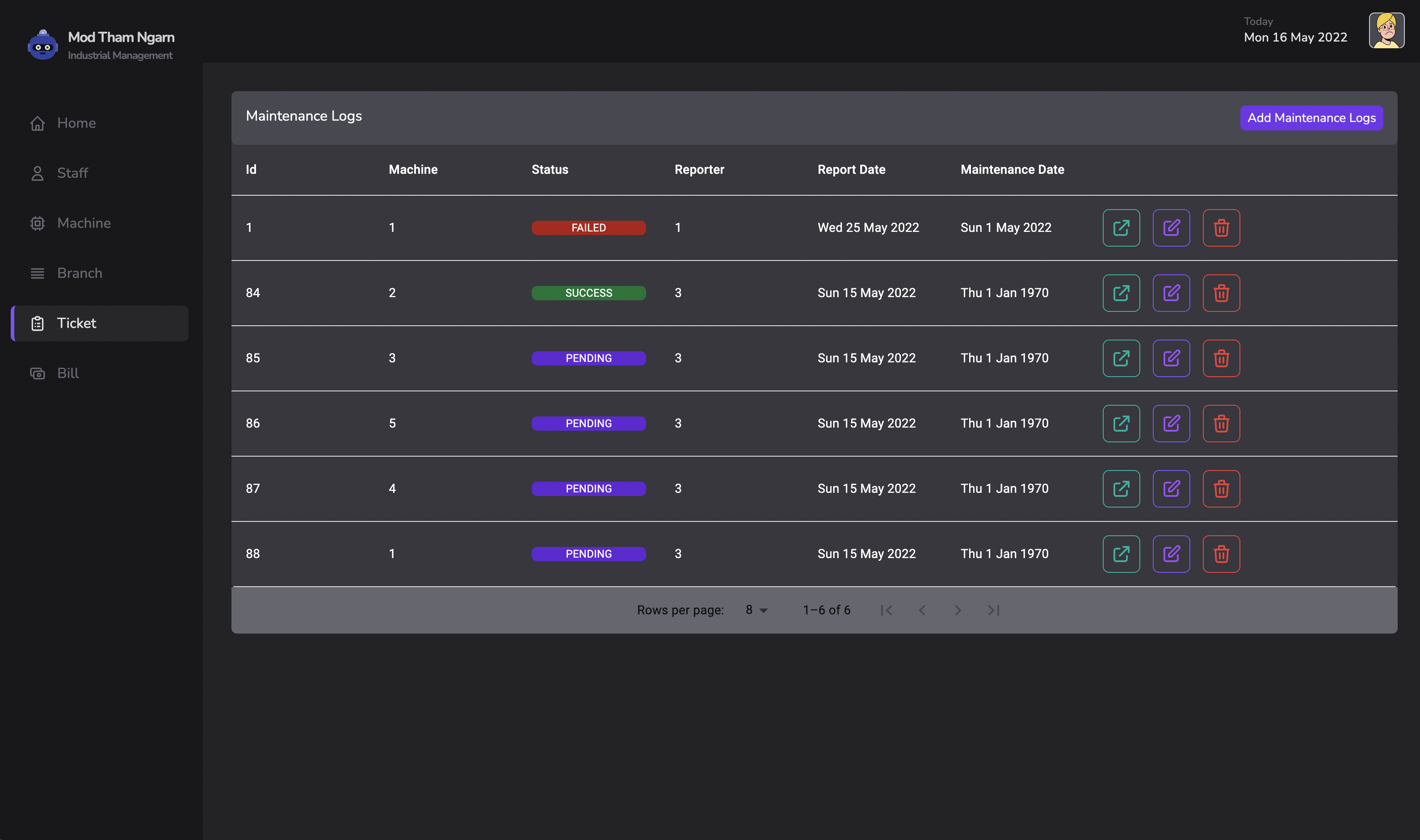This screenshot has height=840, width=1420.
Task: Open details for maintenance log 1
Action: point(1121,227)
